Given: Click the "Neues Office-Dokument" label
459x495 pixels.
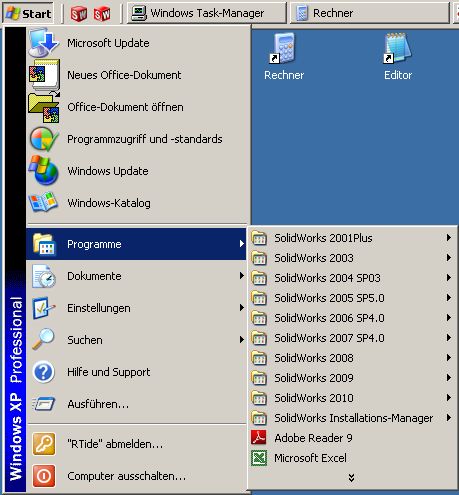Looking at the screenshot, I should tap(124, 75).
